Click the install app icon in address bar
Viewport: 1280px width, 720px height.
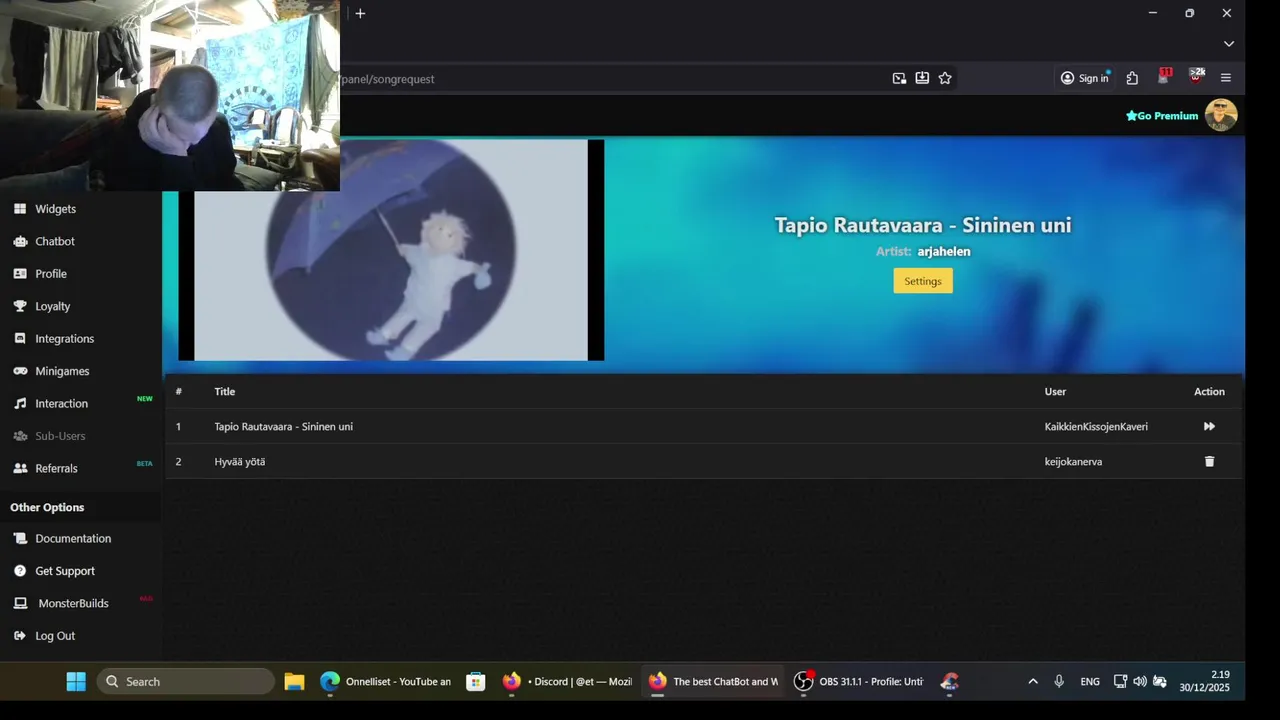(922, 78)
